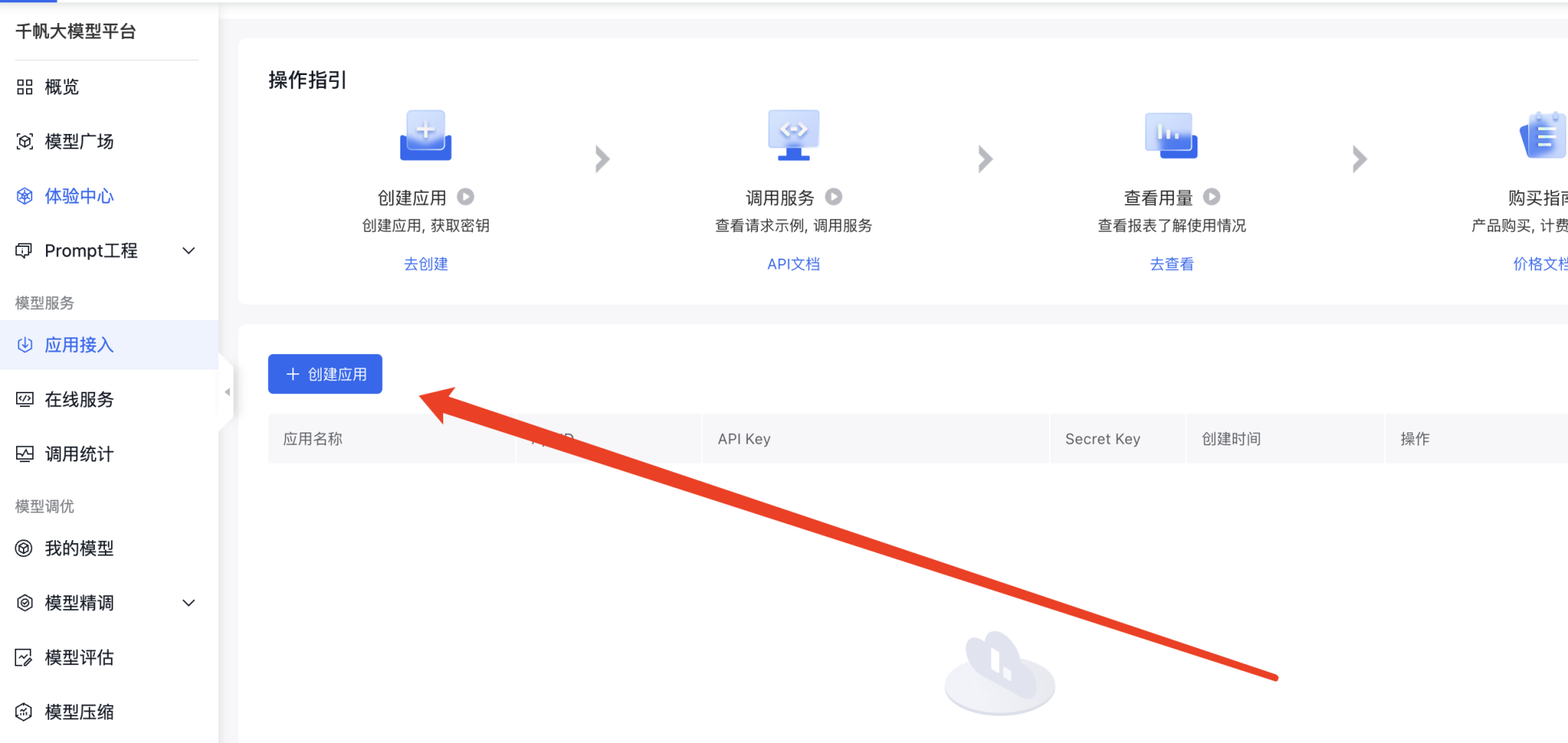Click the 去查看 link
The width and height of the screenshot is (1568, 743).
(1171, 264)
